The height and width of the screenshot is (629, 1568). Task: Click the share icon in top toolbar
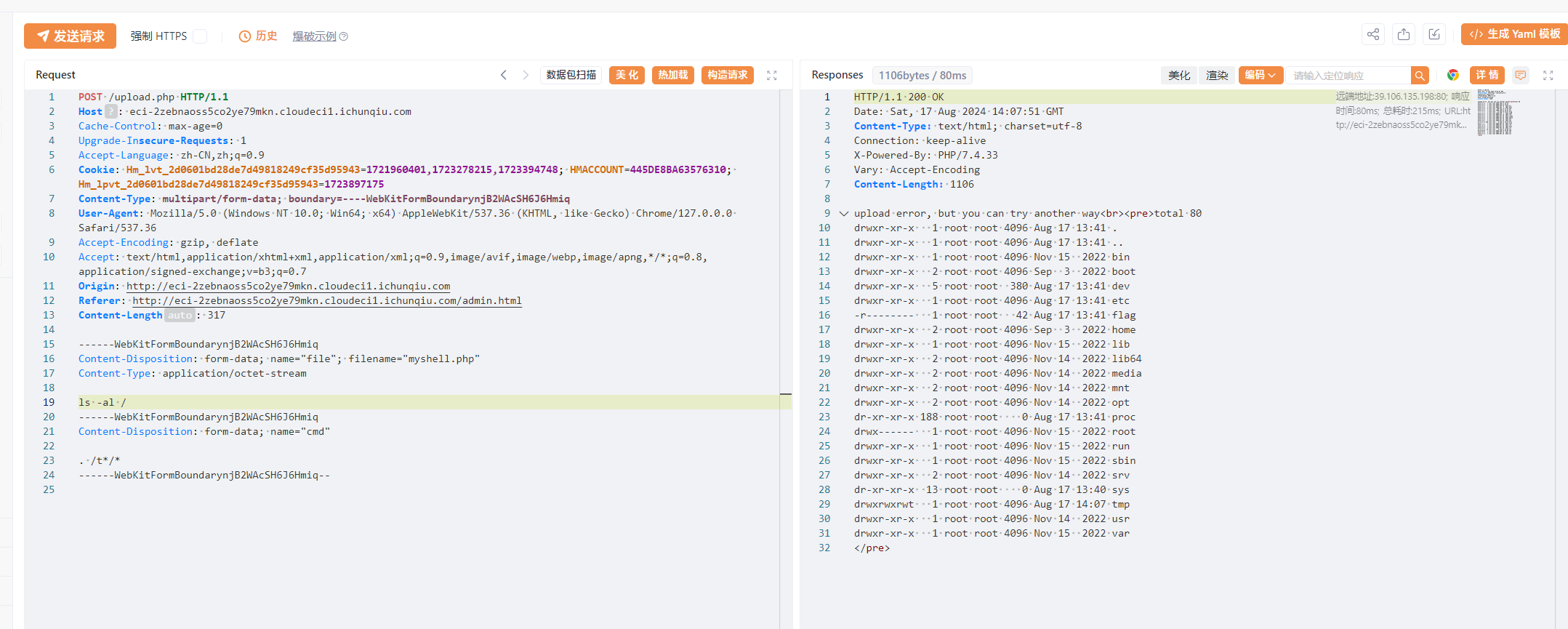1373,34
